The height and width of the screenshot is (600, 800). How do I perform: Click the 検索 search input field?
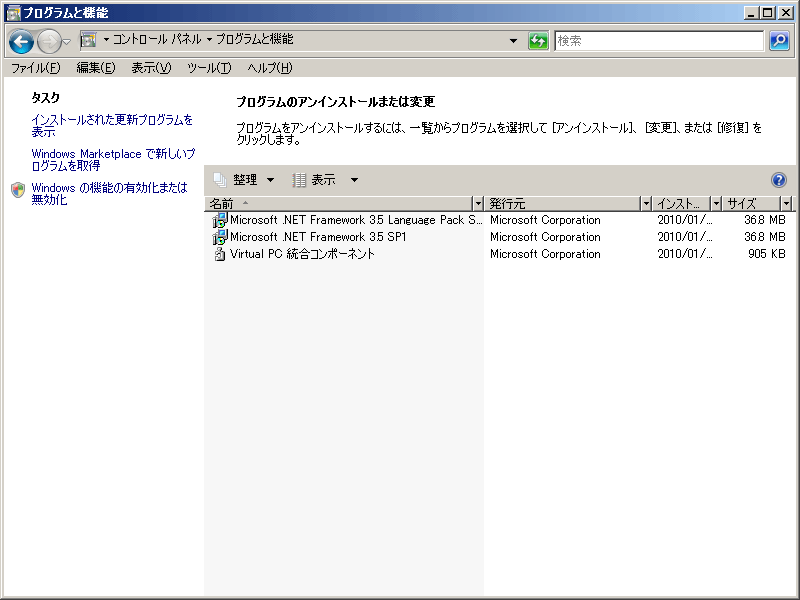[659, 41]
